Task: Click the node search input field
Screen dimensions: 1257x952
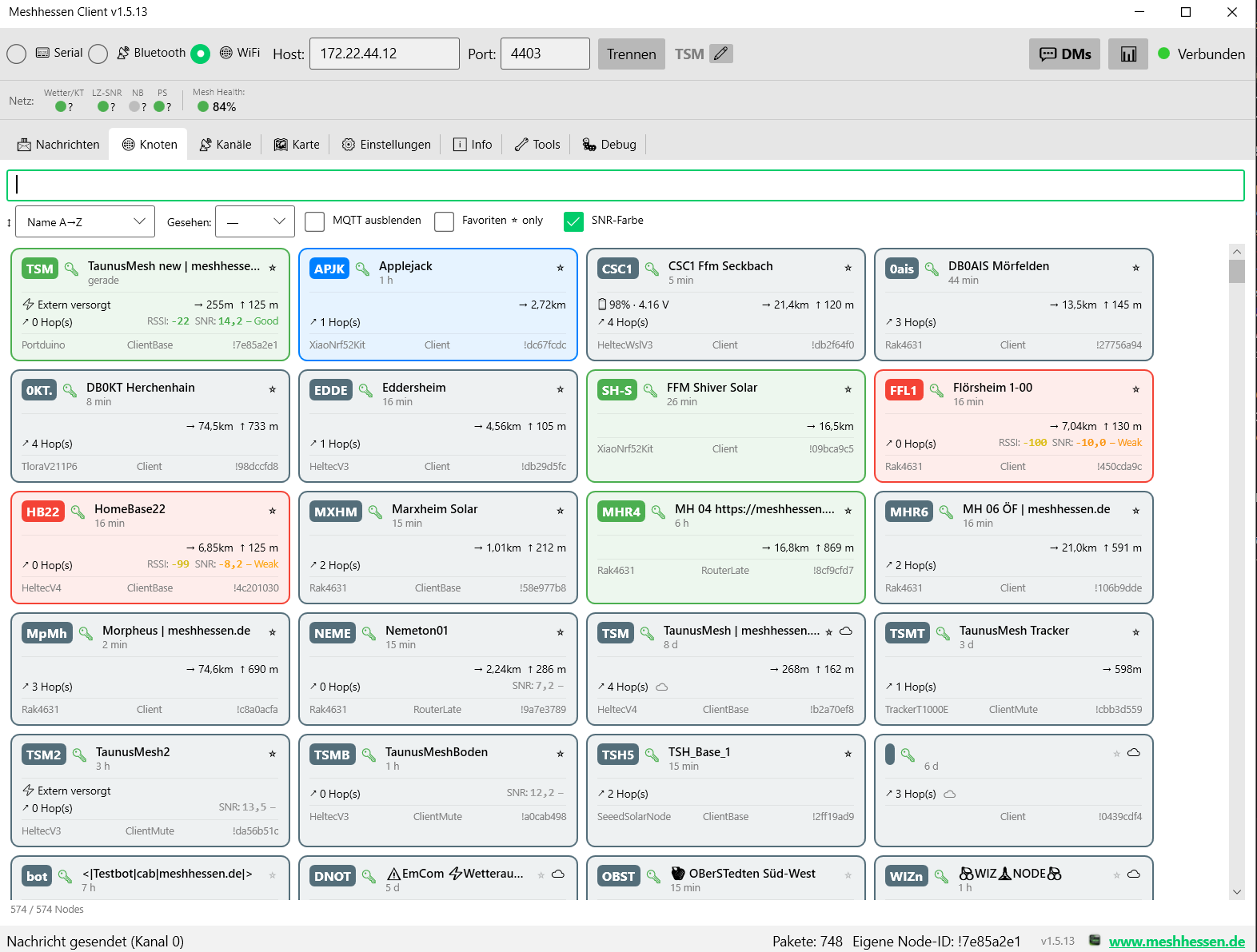Action: 626,185
